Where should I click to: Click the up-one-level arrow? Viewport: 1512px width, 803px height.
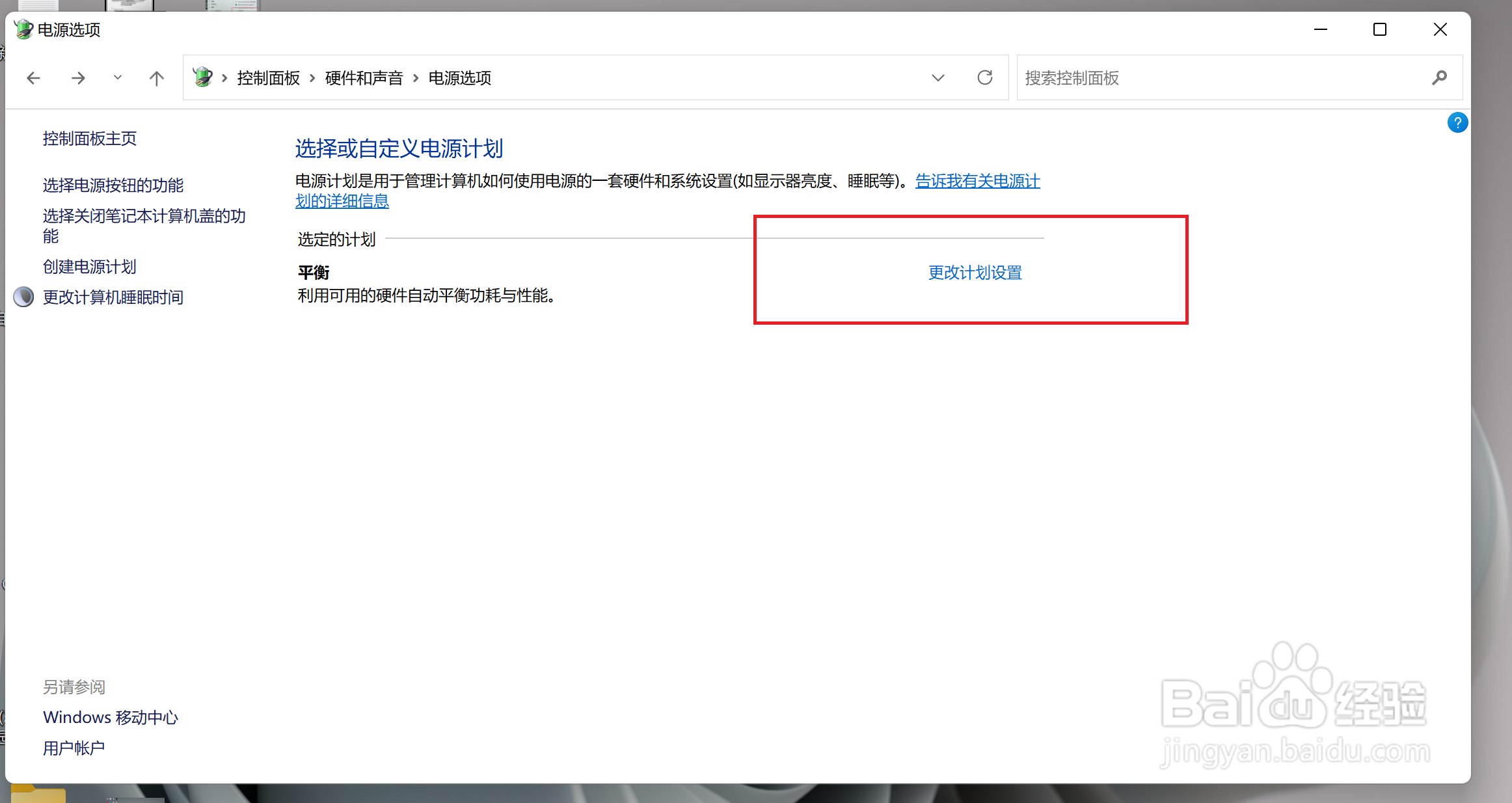pyautogui.click(x=156, y=77)
